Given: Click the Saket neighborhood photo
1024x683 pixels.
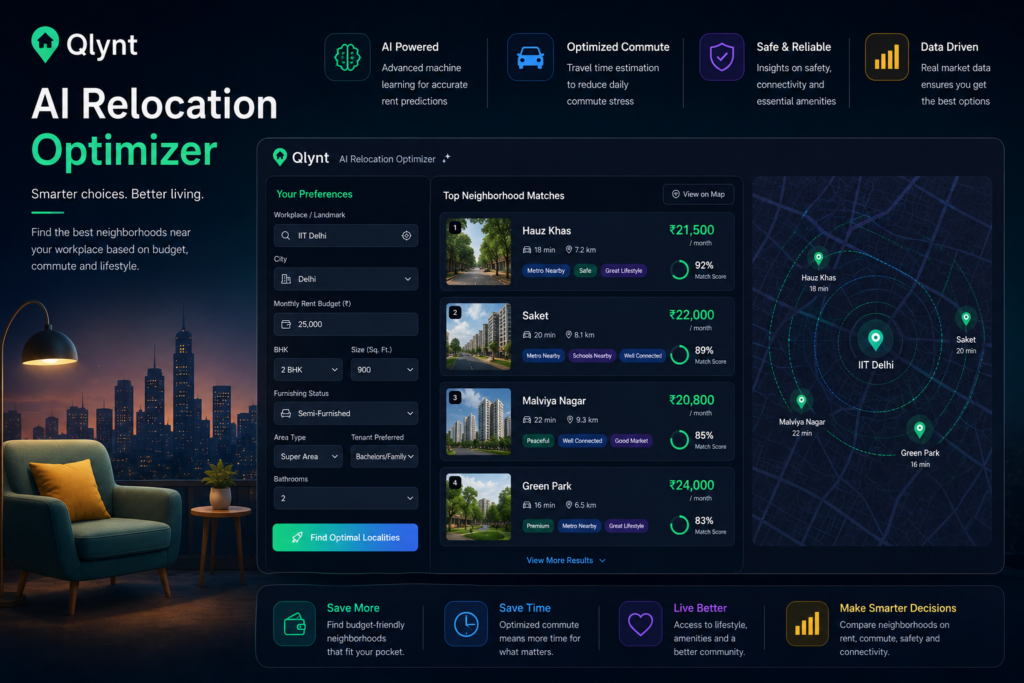Looking at the screenshot, I should coord(479,336).
